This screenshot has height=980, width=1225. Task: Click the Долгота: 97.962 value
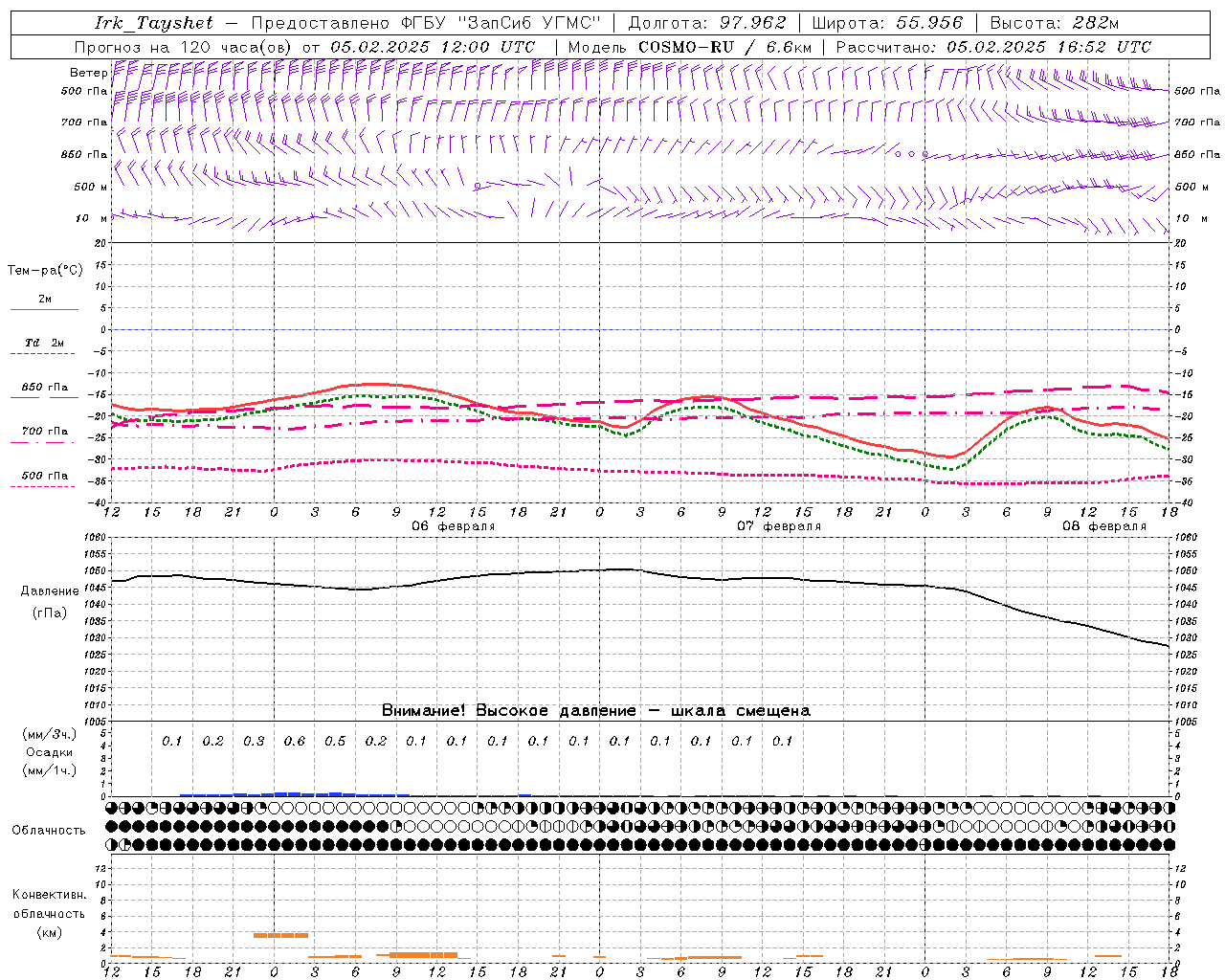707,23
